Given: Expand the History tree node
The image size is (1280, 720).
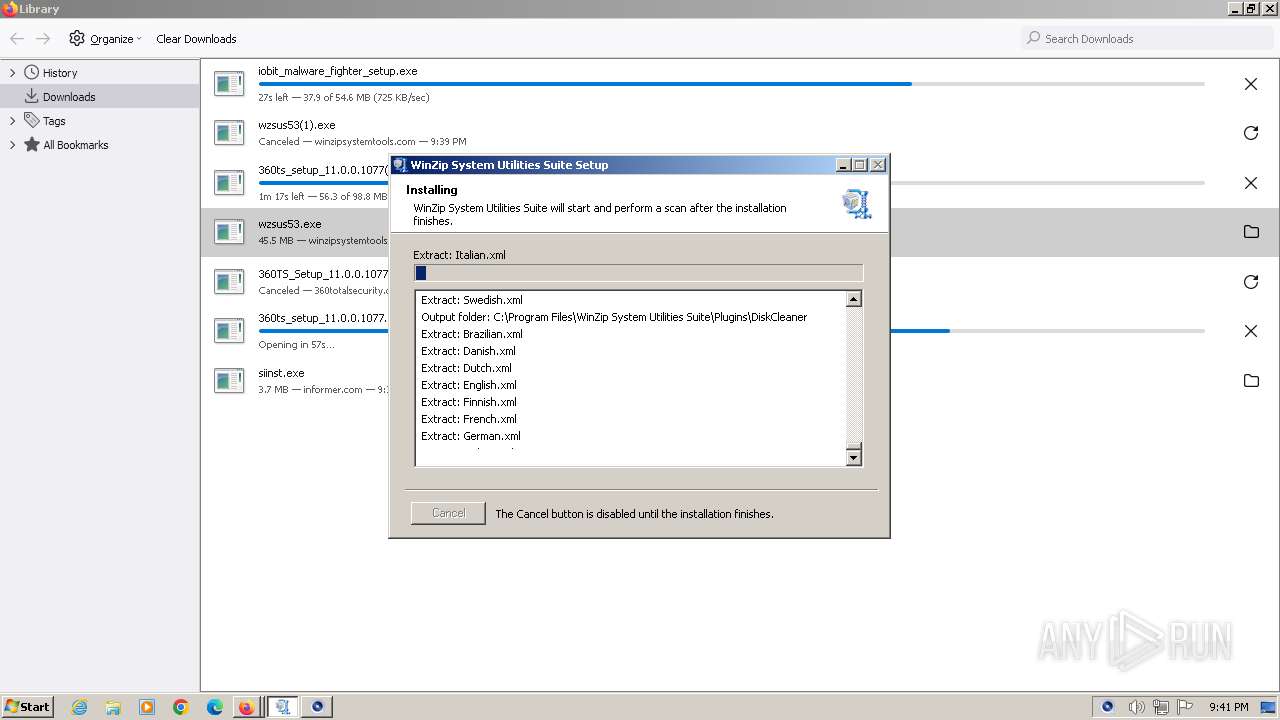Looking at the screenshot, I should 12,73.
